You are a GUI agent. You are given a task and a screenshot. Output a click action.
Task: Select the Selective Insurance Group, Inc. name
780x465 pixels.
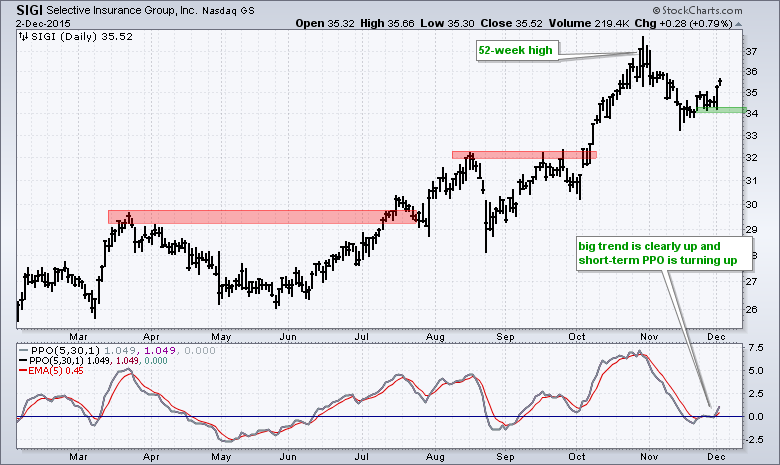tap(122, 10)
